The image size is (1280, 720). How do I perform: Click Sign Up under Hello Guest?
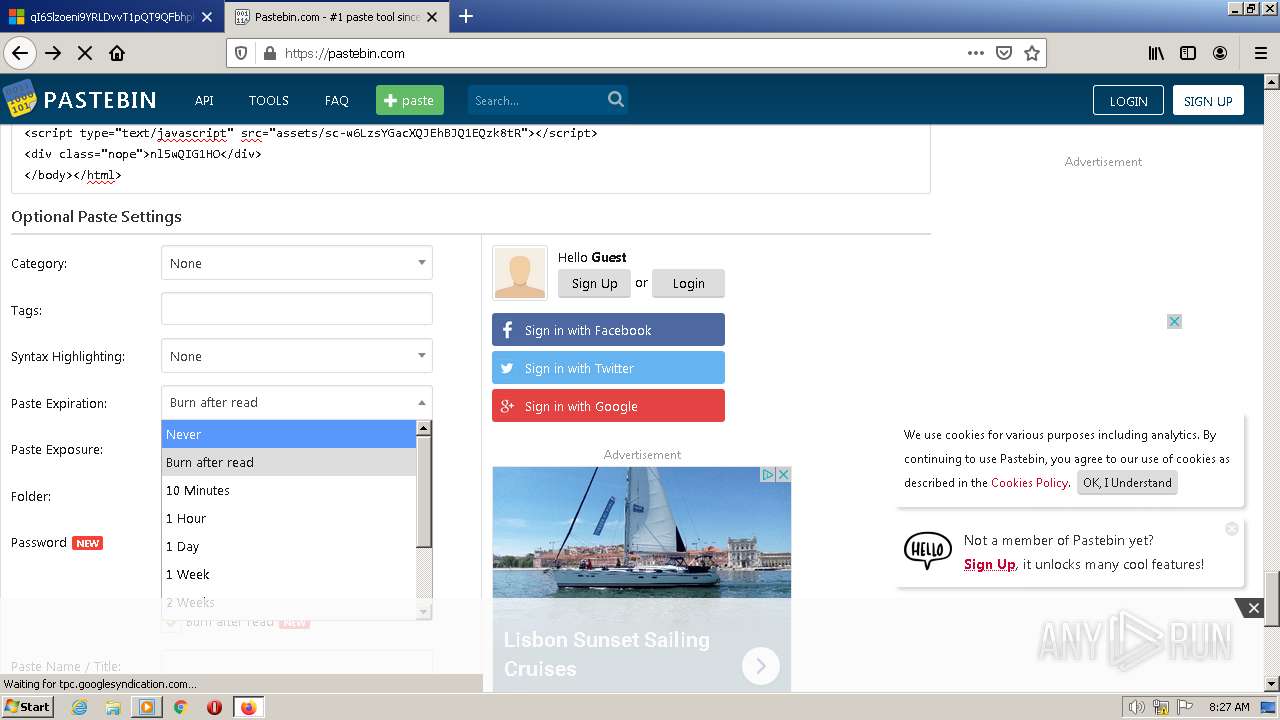tap(594, 283)
